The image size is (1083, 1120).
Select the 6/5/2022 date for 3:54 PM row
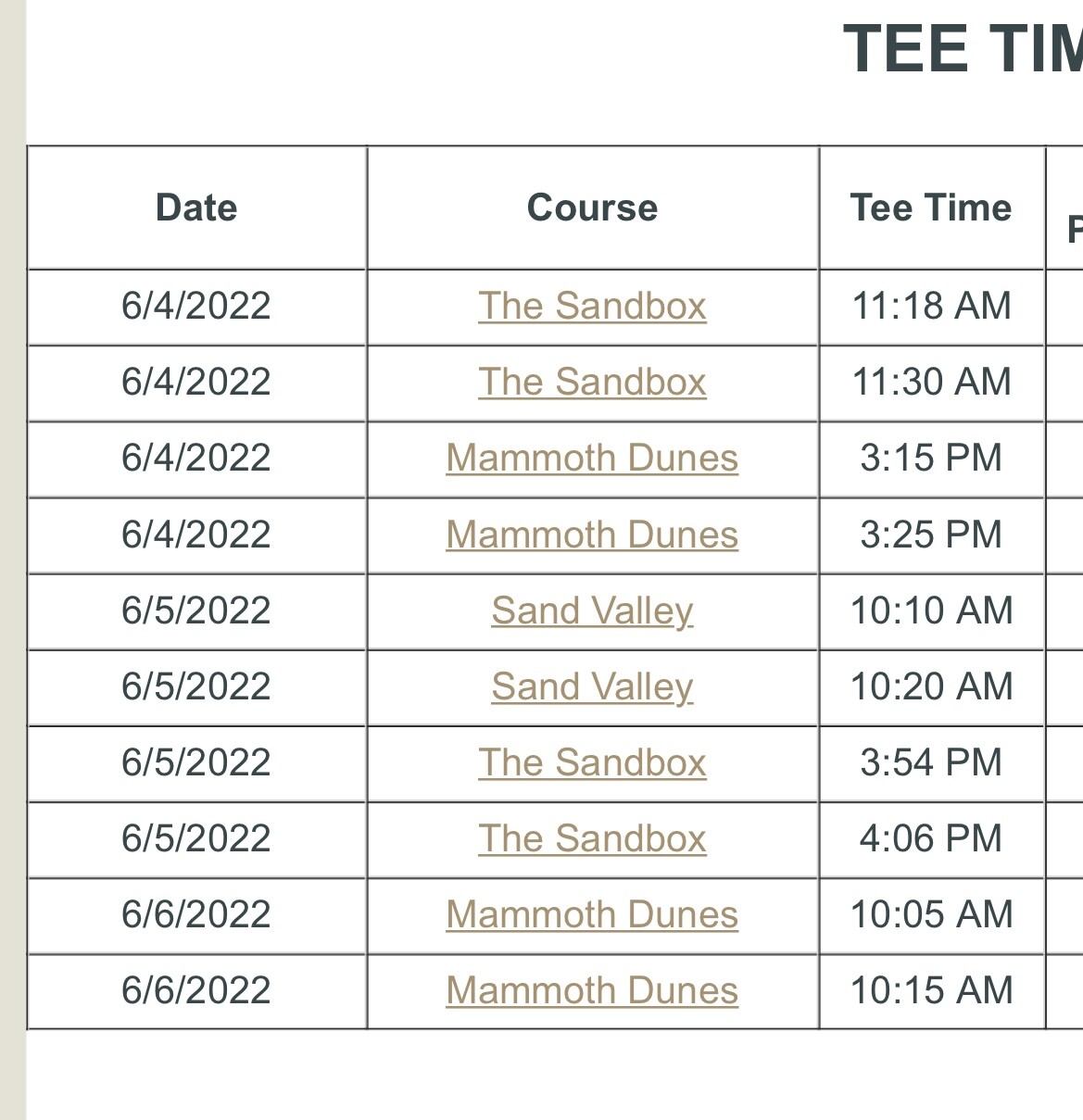pos(196,763)
